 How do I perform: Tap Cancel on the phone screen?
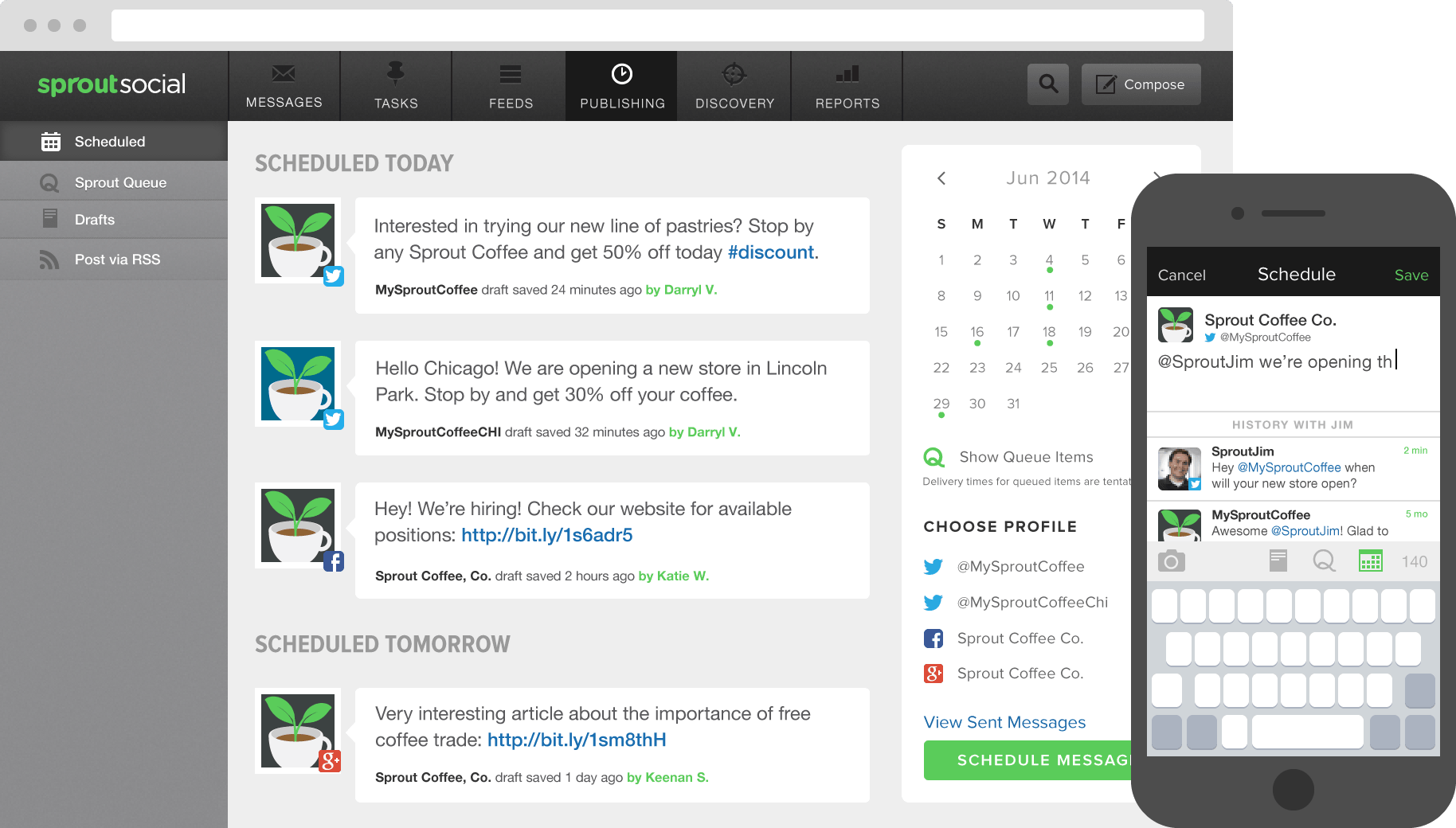[x=1181, y=275]
